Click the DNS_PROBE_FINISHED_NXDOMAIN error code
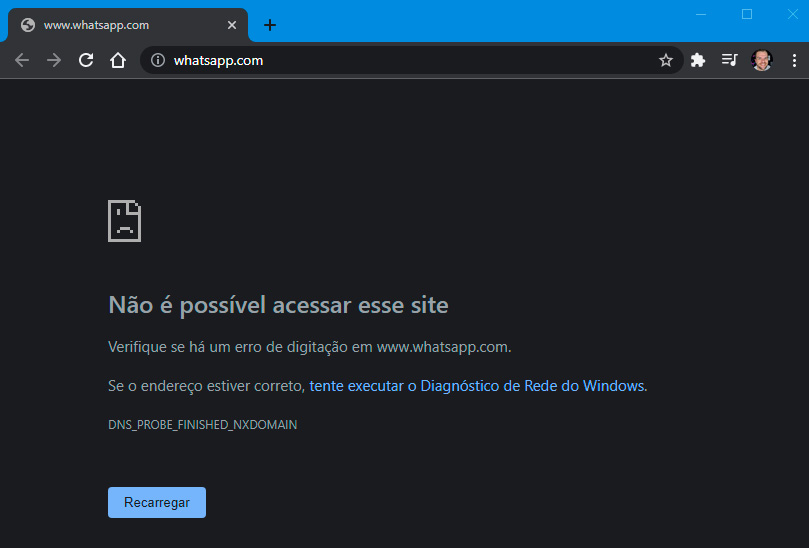809x548 pixels. [202, 425]
